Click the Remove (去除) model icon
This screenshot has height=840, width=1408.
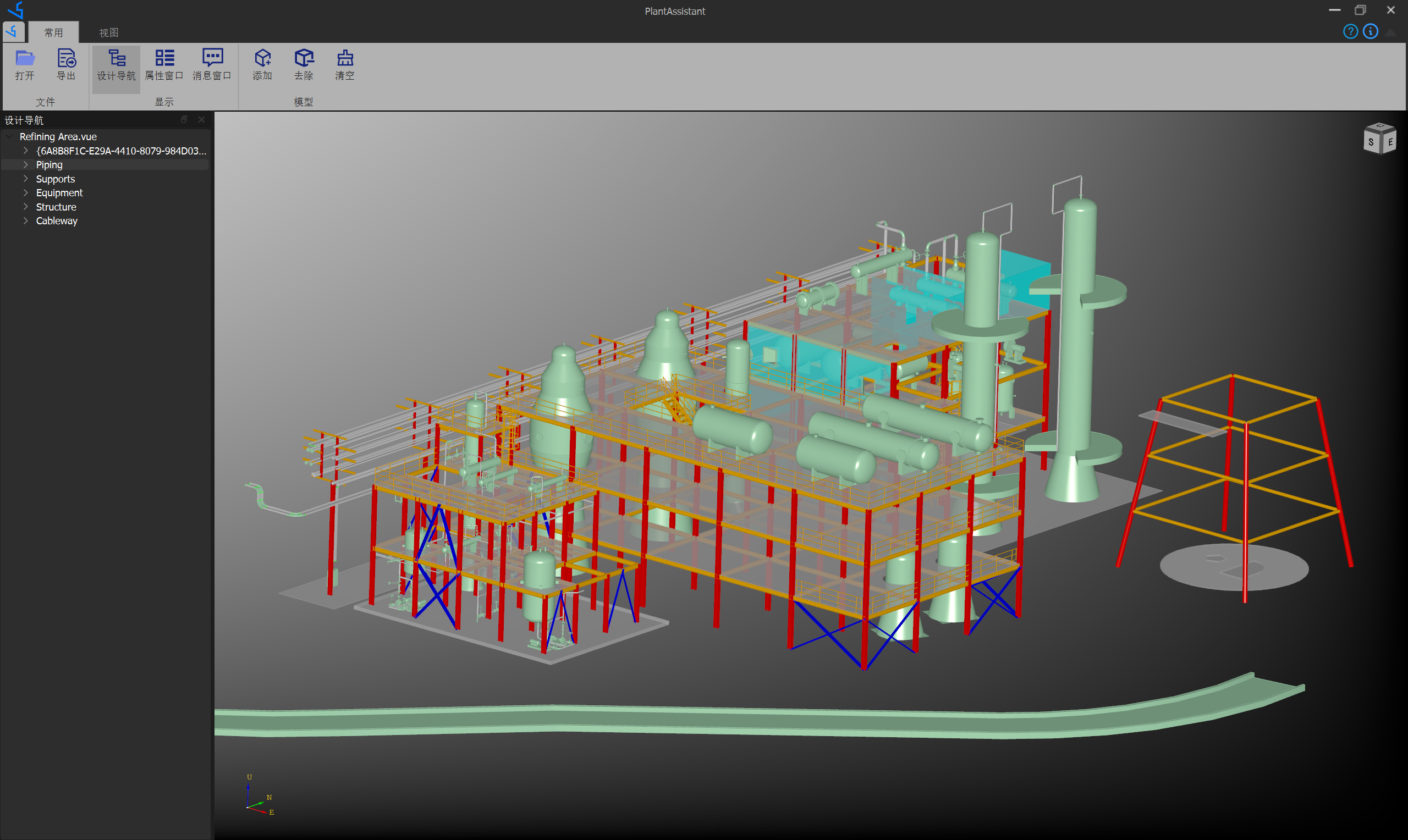(304, 58)
